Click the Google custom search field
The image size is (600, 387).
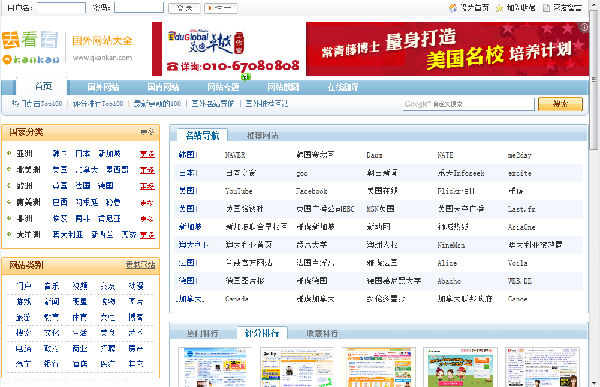click(468, 104)
